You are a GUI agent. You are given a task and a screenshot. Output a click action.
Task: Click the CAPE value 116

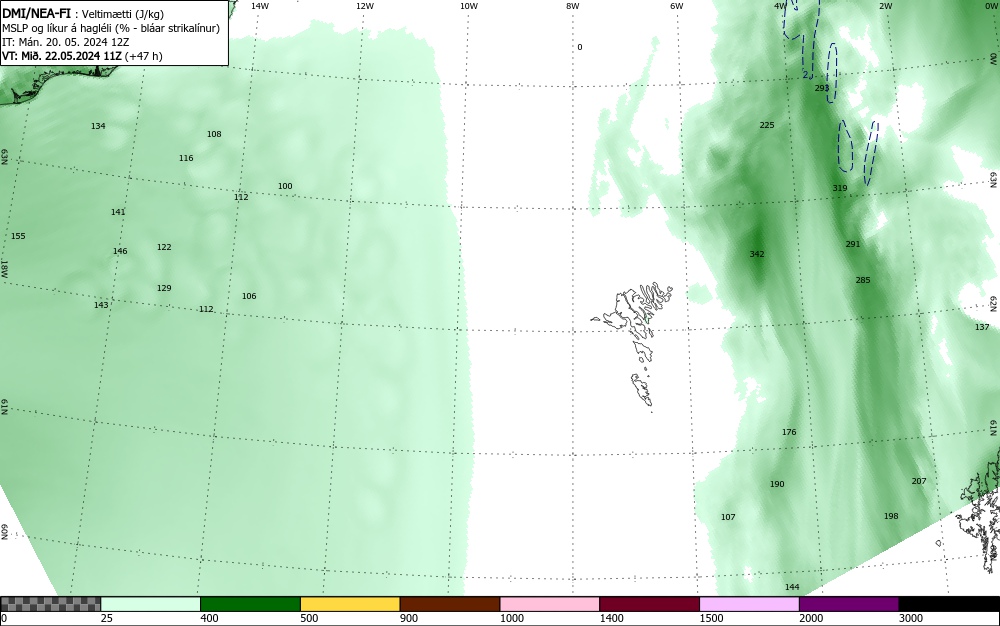tap(186, 158)
